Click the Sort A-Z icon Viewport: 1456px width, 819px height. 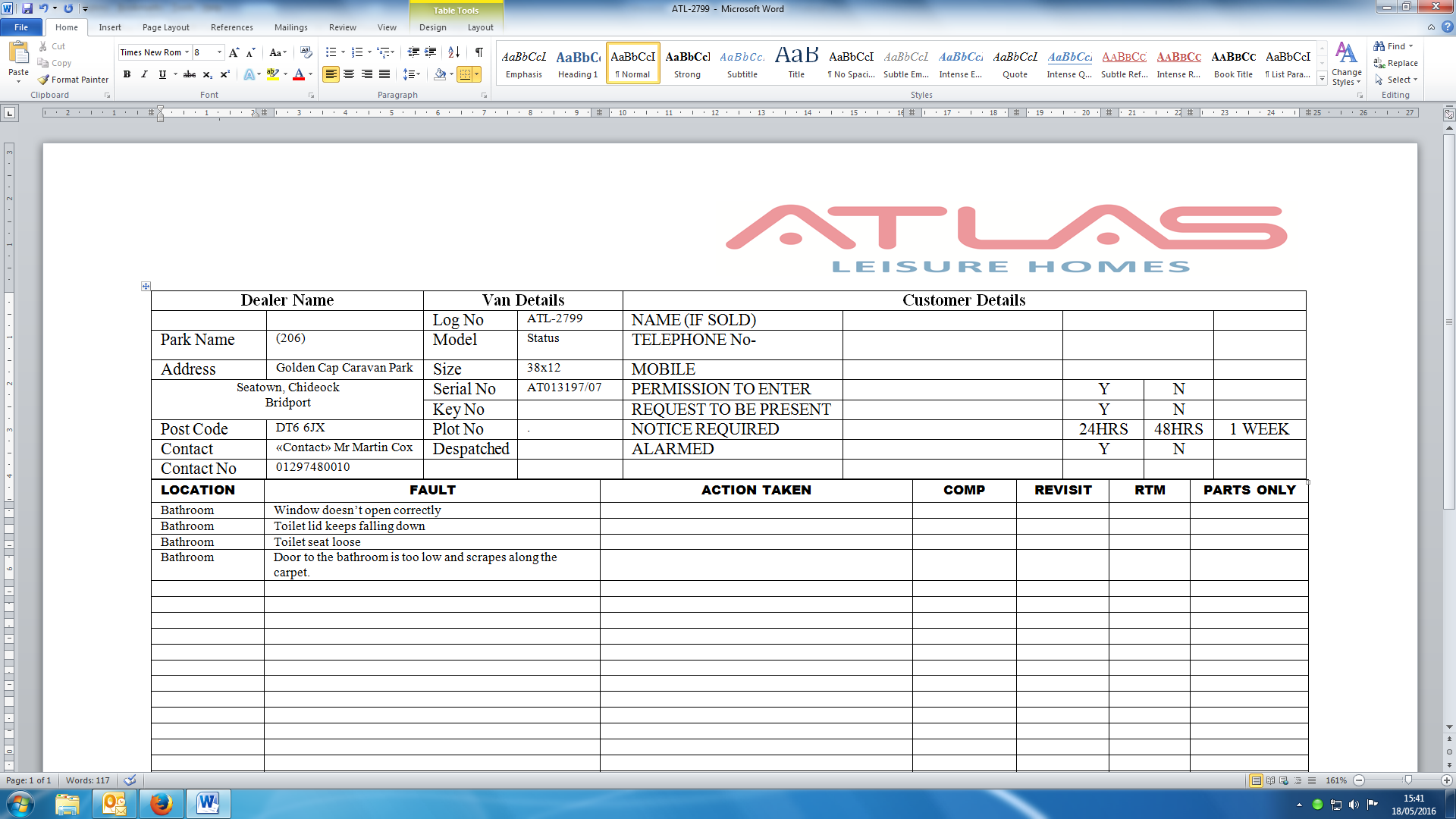tap(453, 52)
